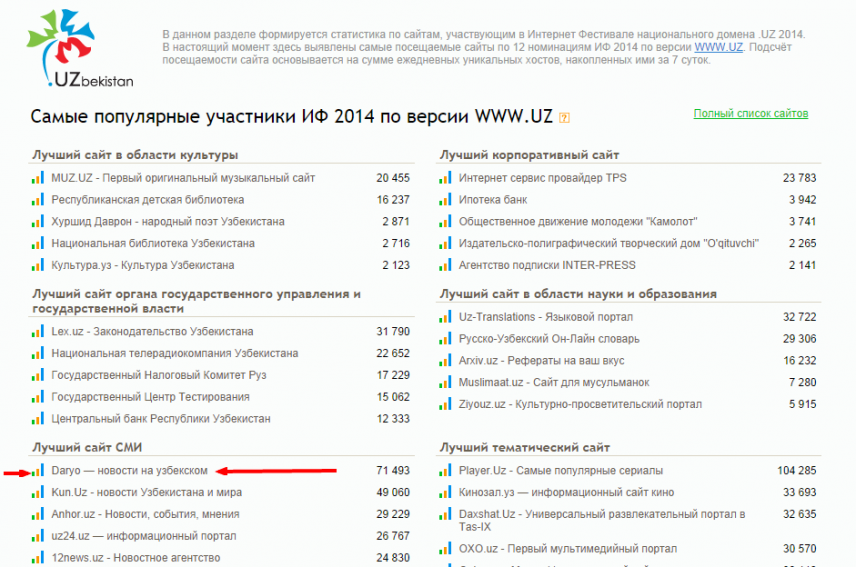
Task: Open Центральный банк Республики Узбекистан
Action: (160, 419)
